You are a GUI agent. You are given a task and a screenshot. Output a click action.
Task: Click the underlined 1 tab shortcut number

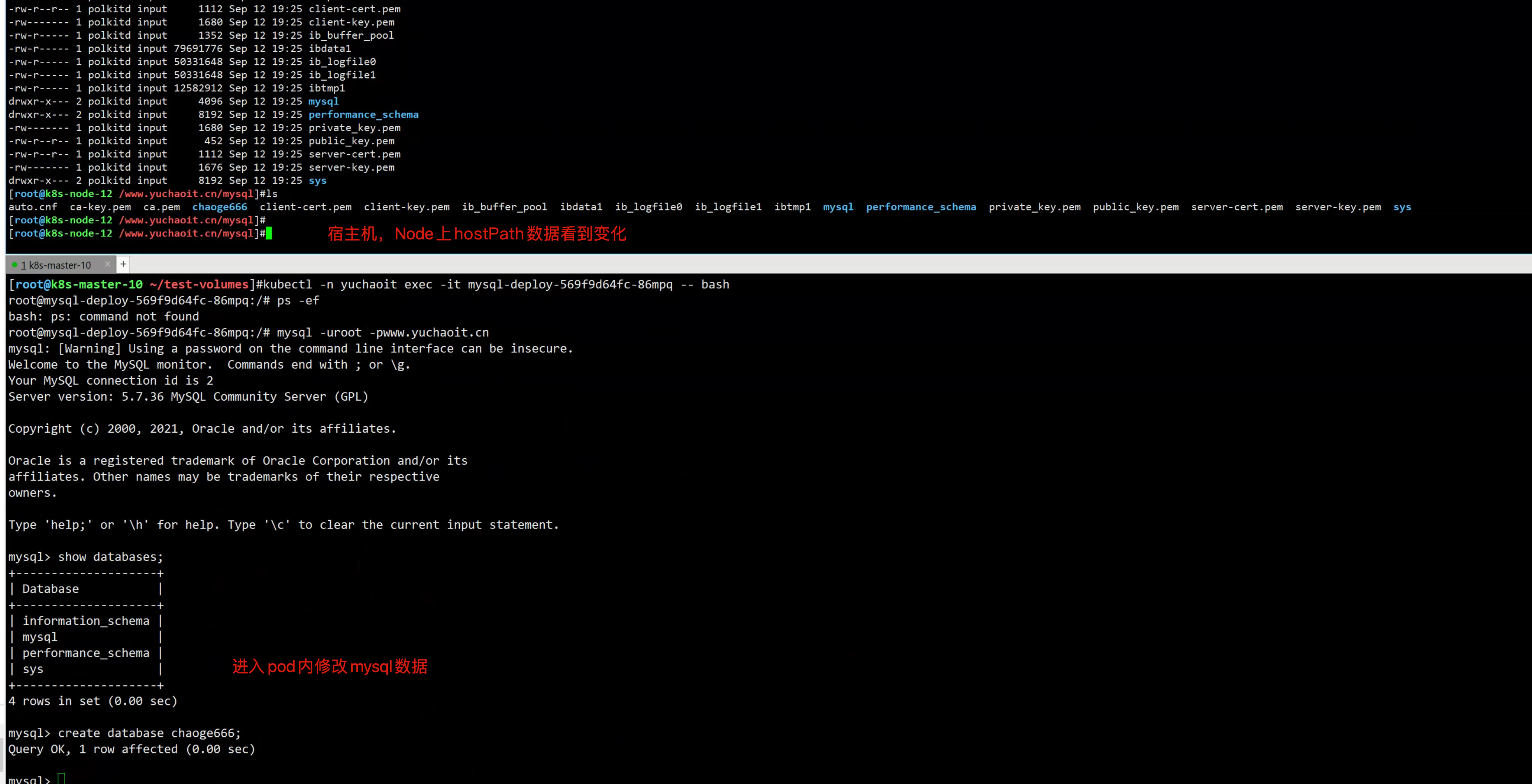pyautogui.click(x=23, y=264)
